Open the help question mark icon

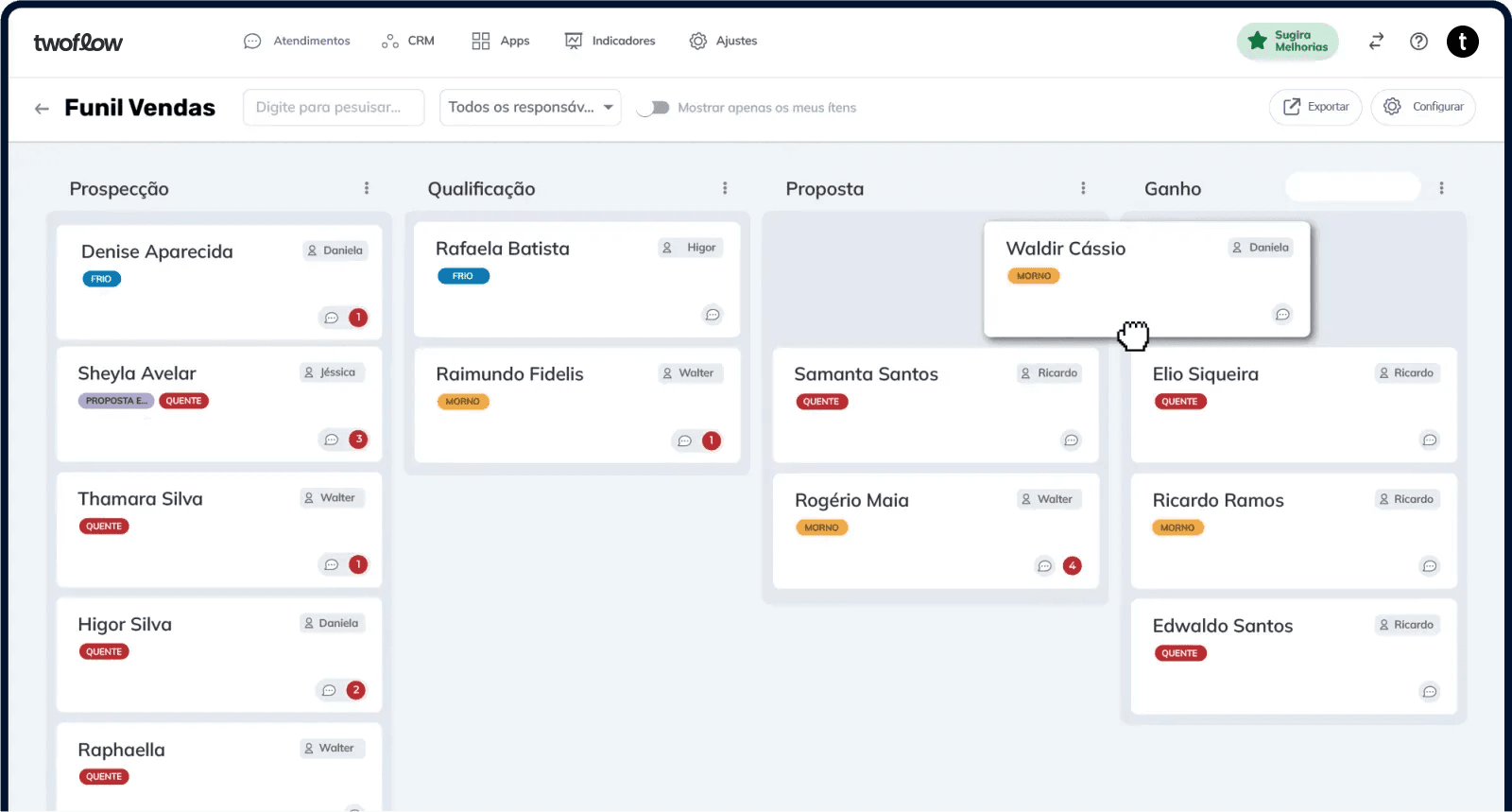coord(1418,41)
